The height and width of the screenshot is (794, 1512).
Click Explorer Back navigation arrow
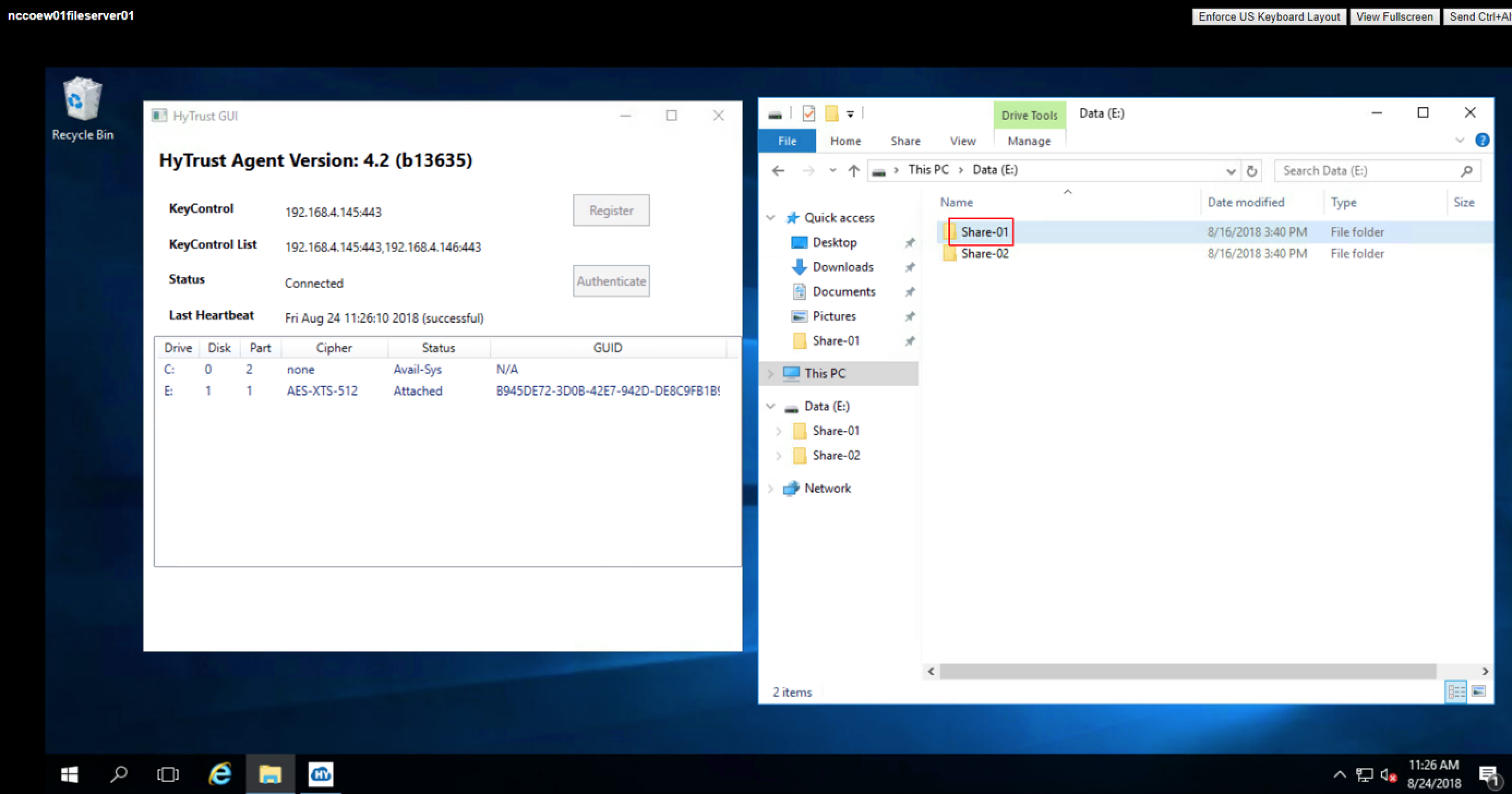pyautogui.click(x=778, y=171)
